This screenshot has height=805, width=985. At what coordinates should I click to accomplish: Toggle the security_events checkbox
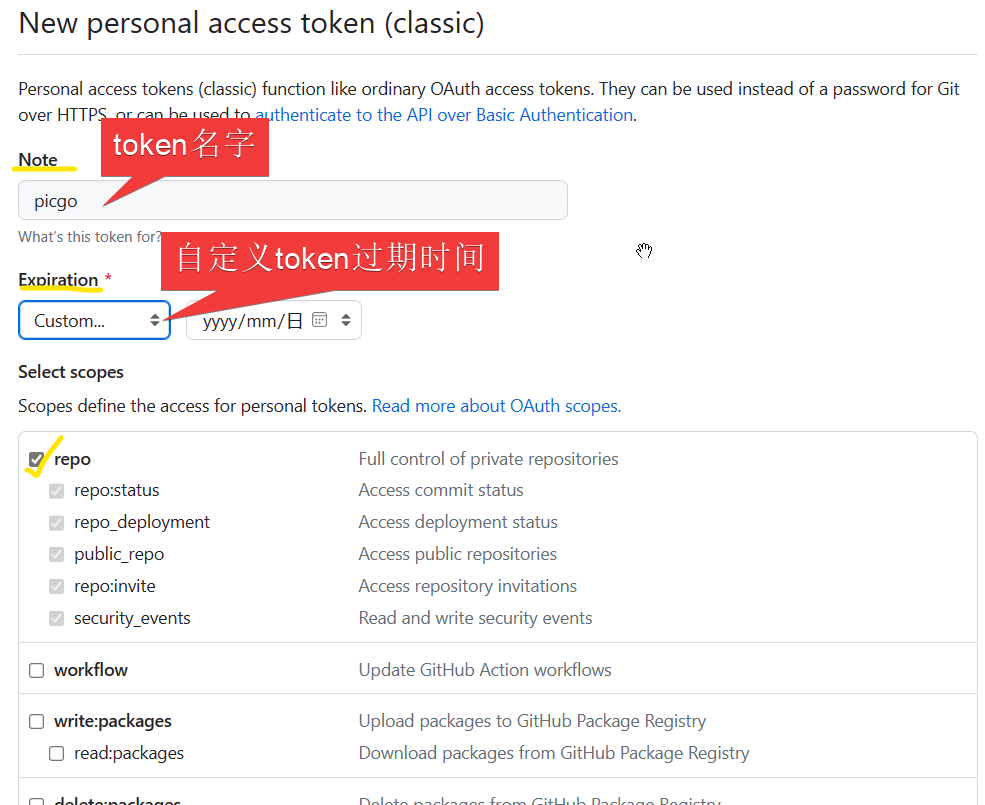coord(57,618)
